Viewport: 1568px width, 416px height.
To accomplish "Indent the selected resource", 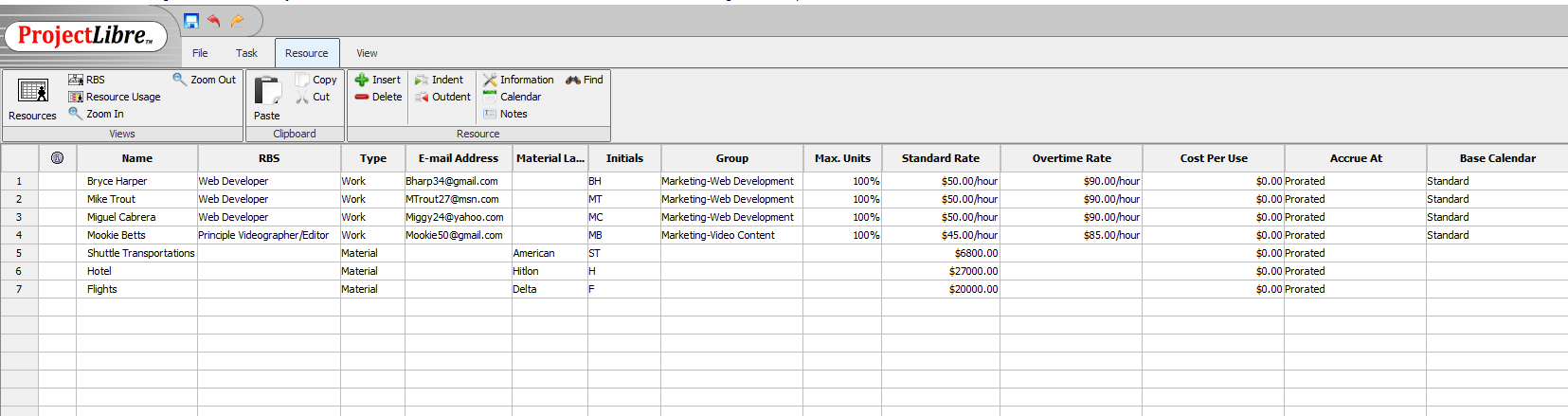I will (439, 80).
